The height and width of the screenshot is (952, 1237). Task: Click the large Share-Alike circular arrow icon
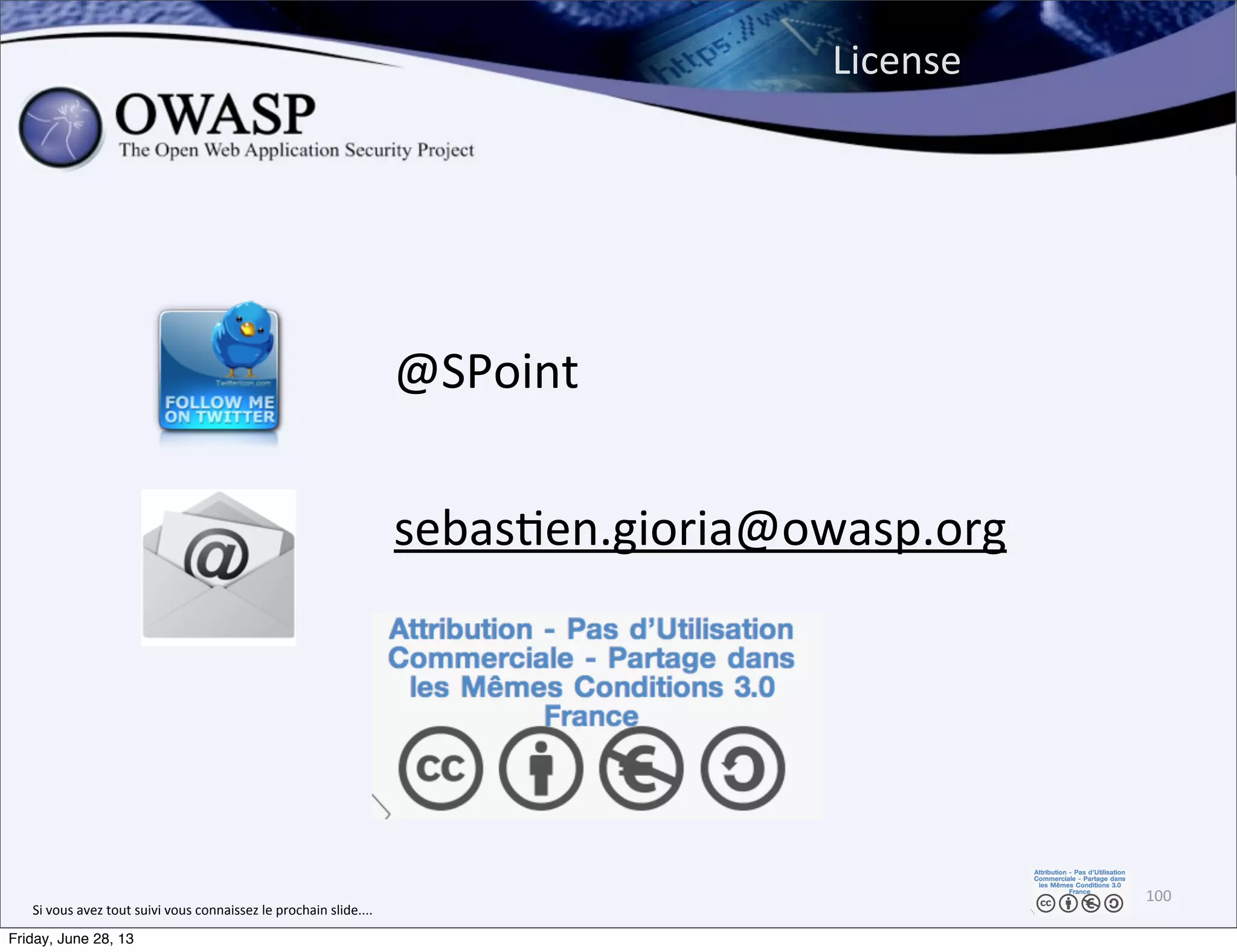pos(742,768)
